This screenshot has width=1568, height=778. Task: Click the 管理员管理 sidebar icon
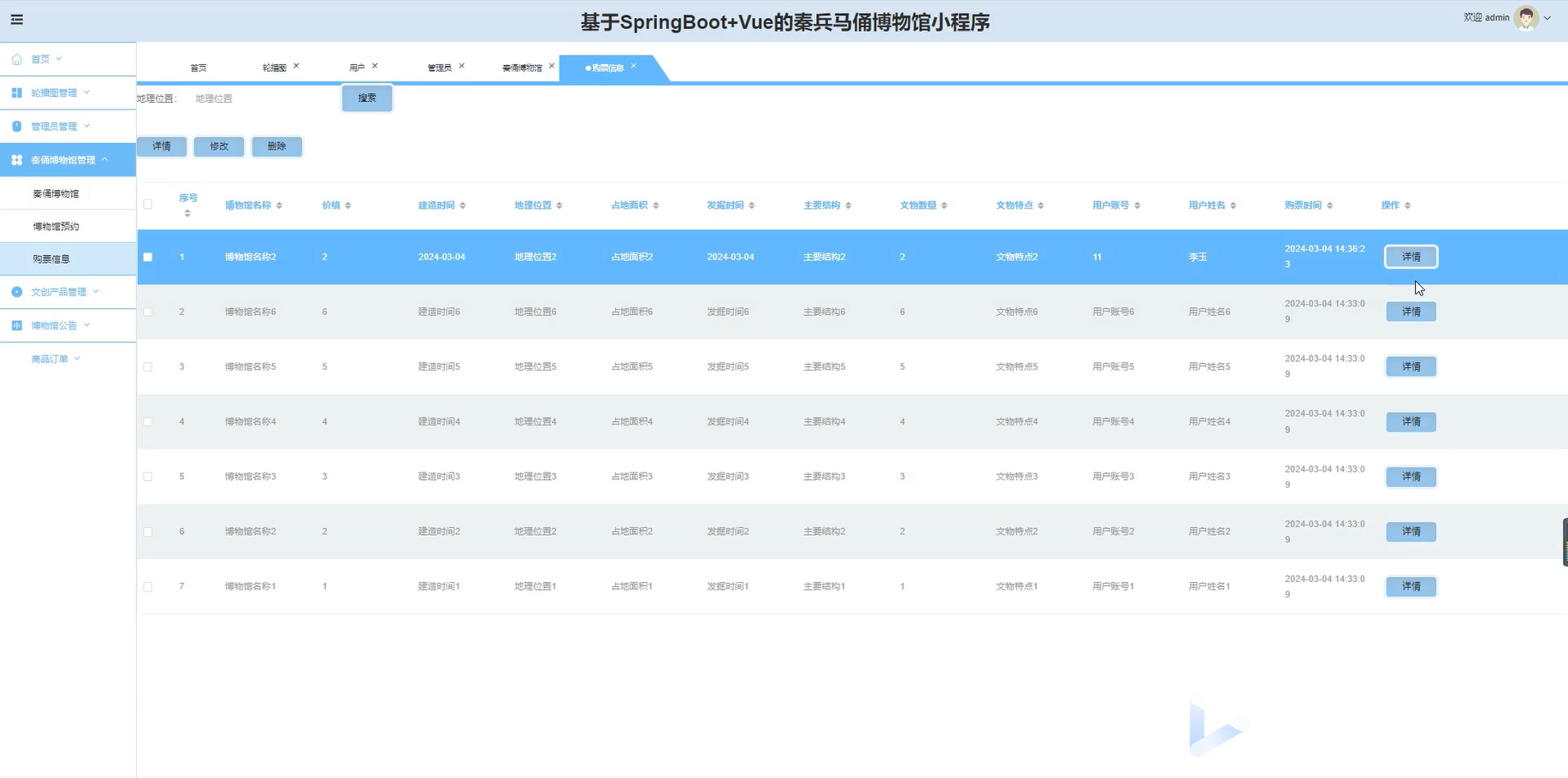pos(16,126)
